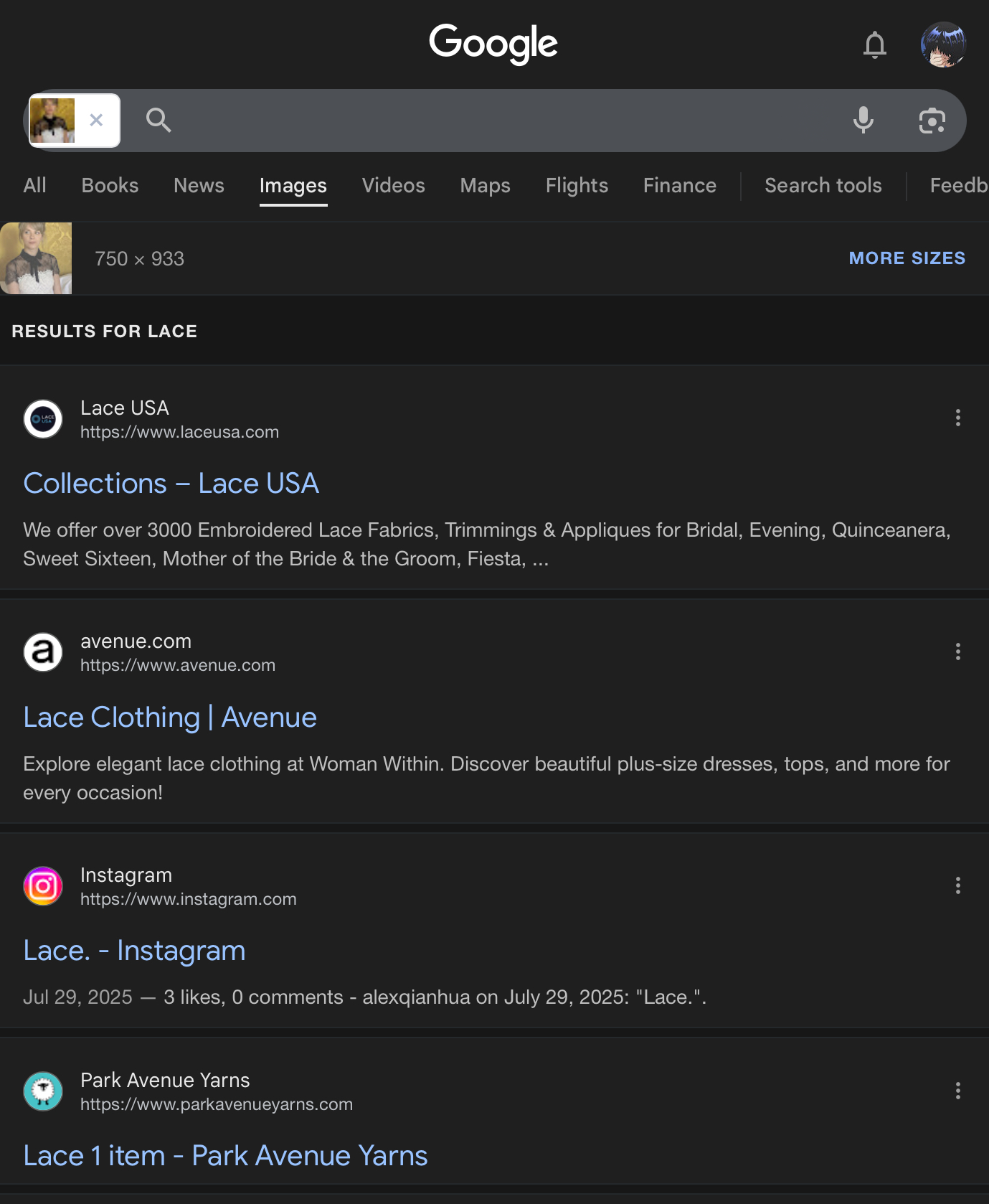
Task: Switch to the News tab
Action: pos(199,186)
